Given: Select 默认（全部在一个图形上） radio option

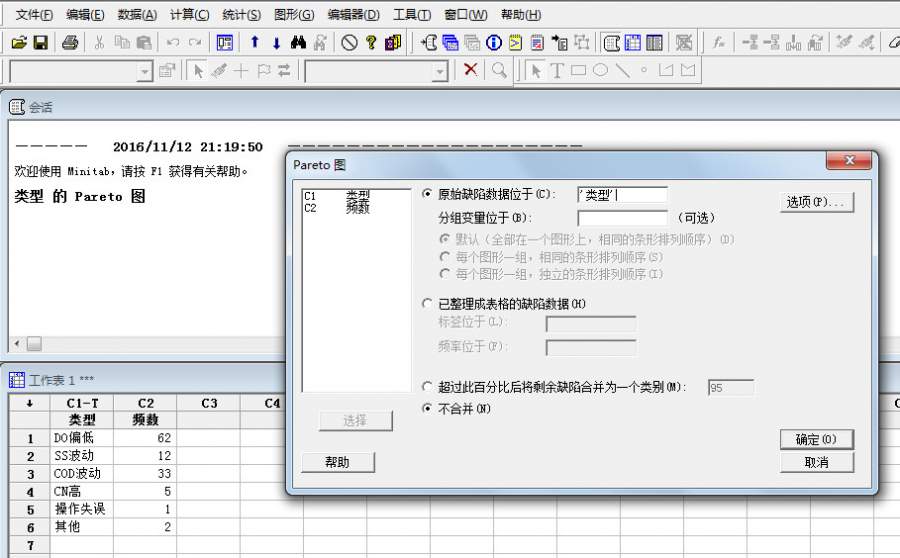Looking at the screenshot, I should [444, 239].
